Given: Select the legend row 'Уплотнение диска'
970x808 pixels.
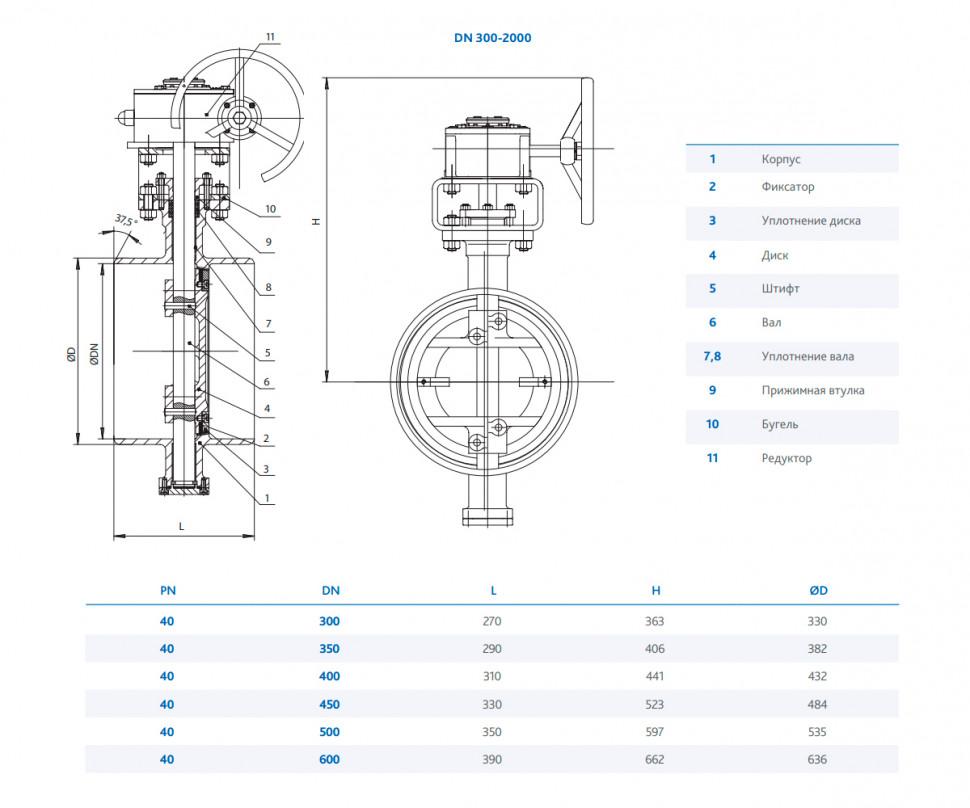Looking at the screenshot, I should [792, 221].
